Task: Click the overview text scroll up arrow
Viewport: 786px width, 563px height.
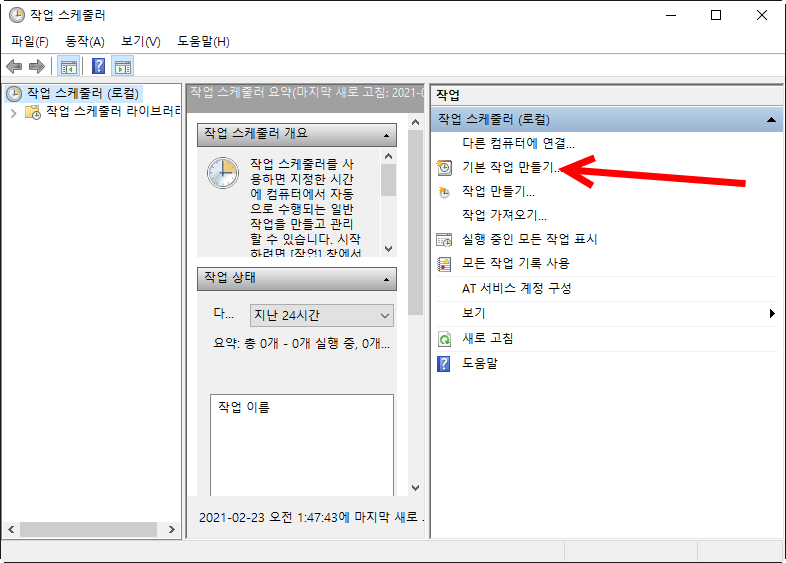Action: click(388, 156)
